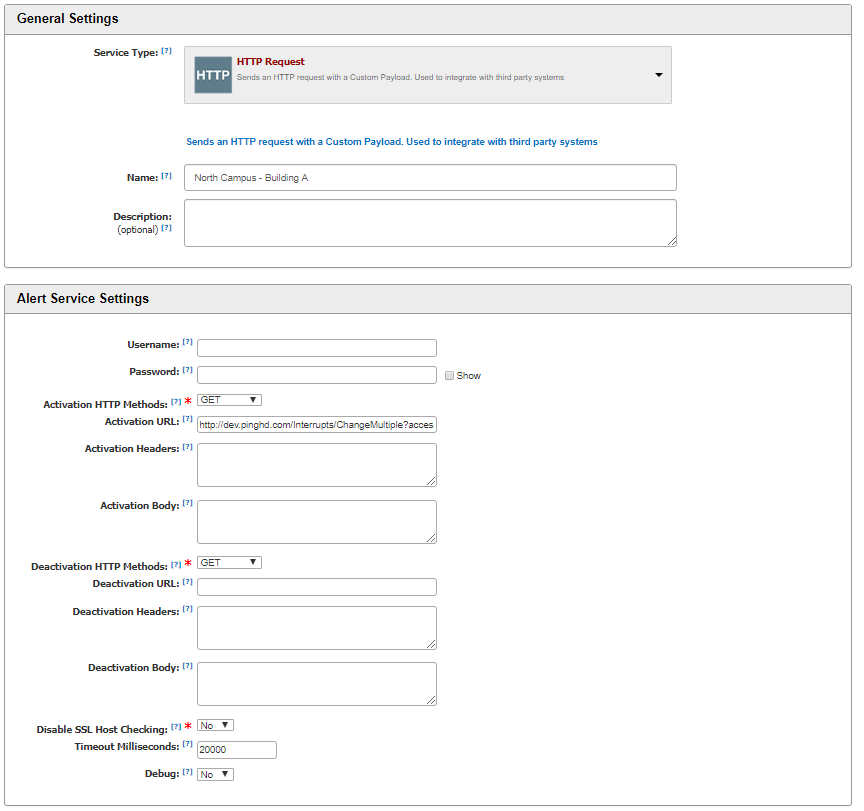Click the Timeout Milliseconds field showing 20000
Screen dimensions: 864x811
[x=237, y=750]
